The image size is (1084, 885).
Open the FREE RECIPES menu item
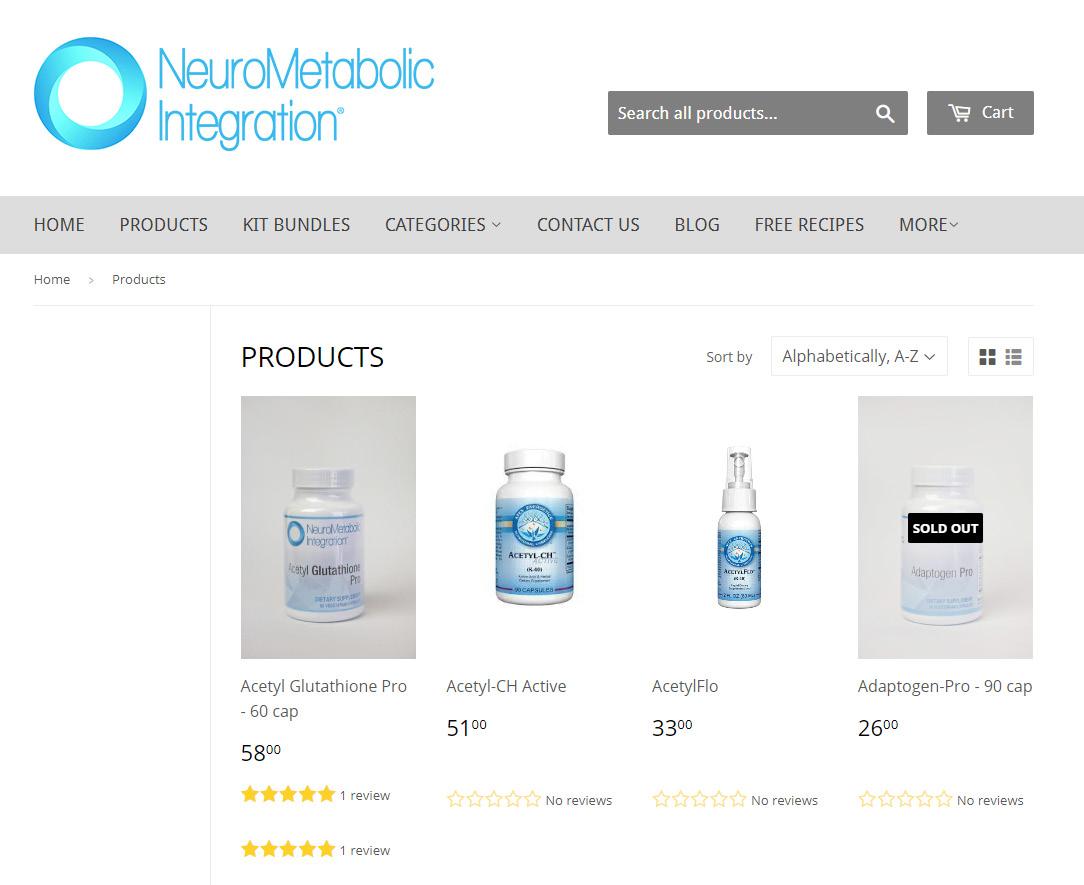pyautogui.click(x=809, y=225)
